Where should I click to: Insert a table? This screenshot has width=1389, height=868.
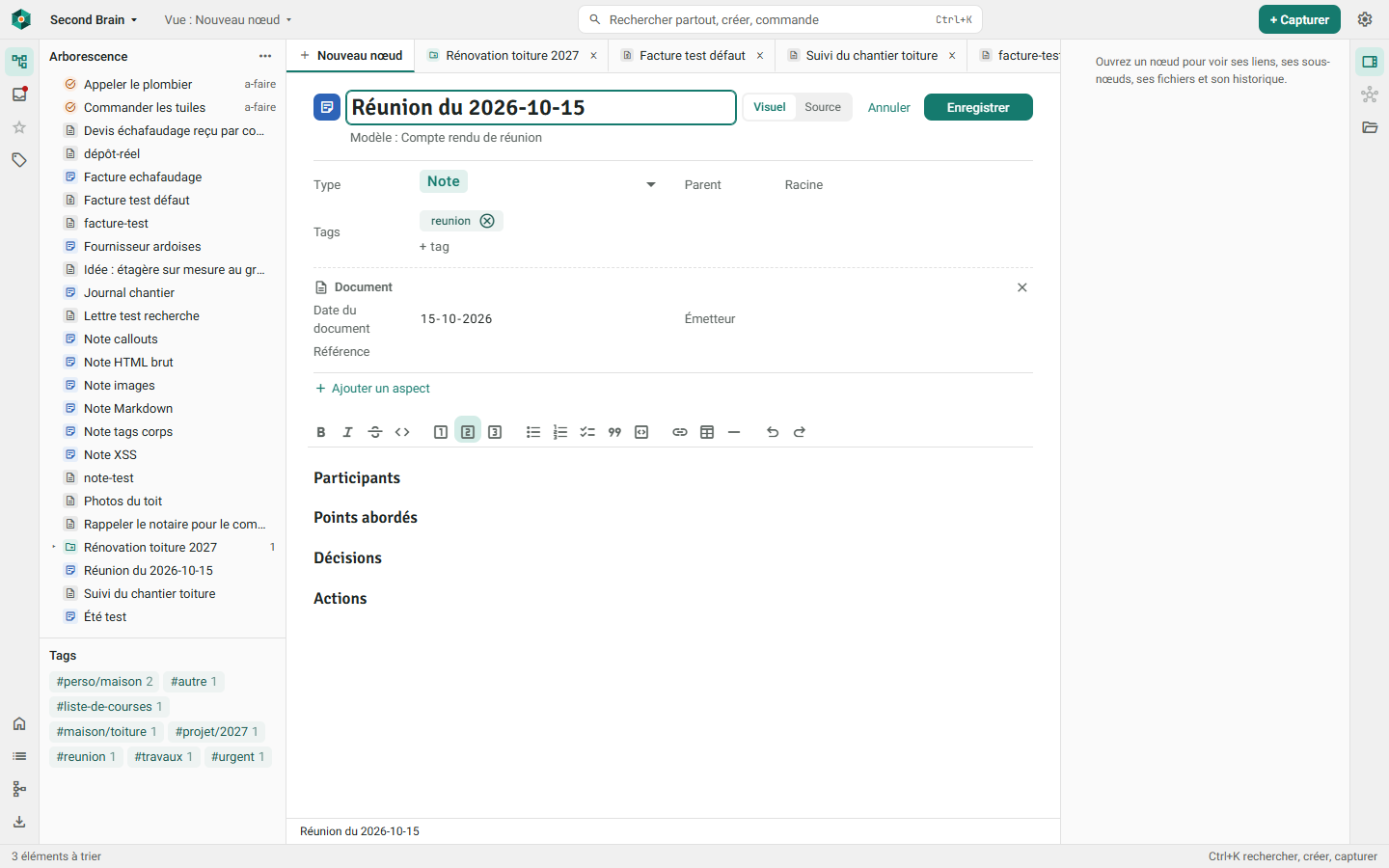(707, 432)
